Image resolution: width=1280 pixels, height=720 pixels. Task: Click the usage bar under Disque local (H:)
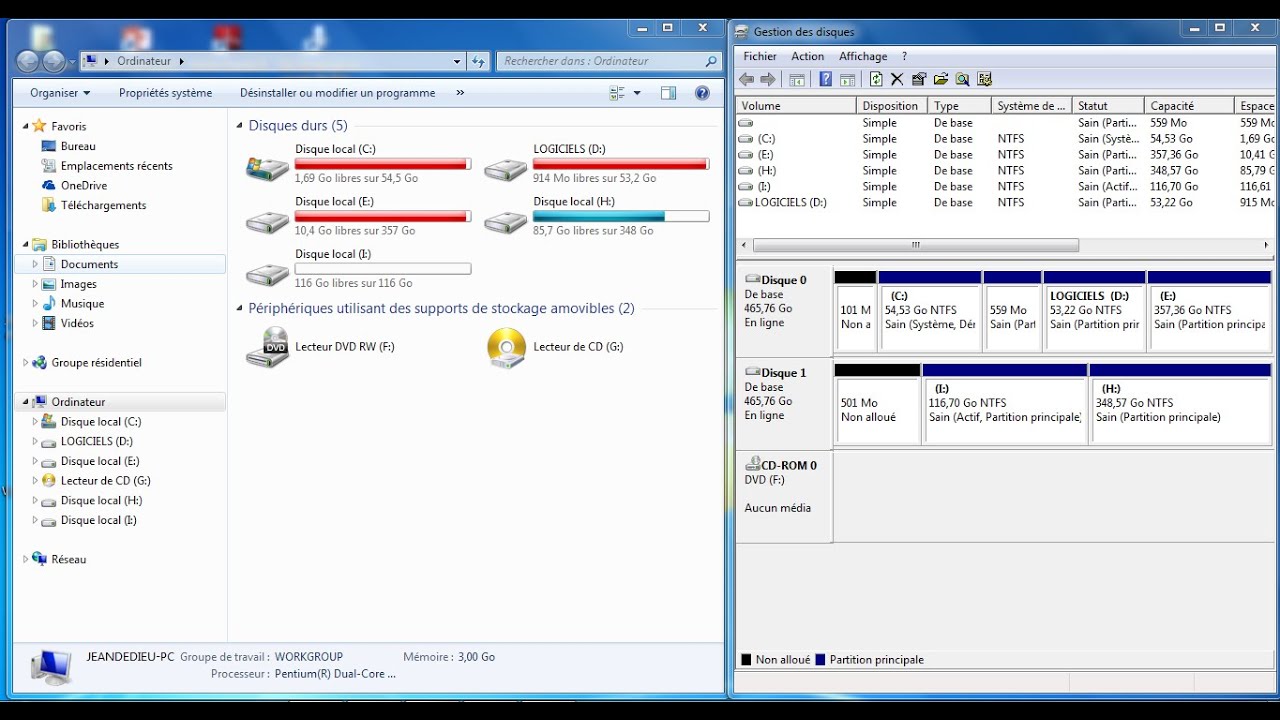621,216
